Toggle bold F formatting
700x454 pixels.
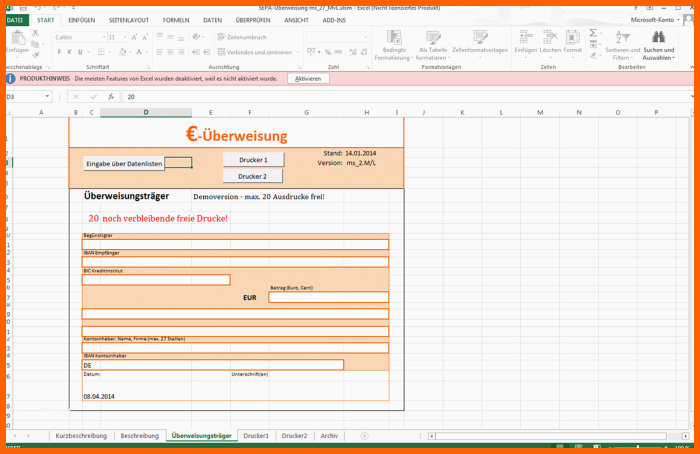pyautogui.click(x=59, y=52)
